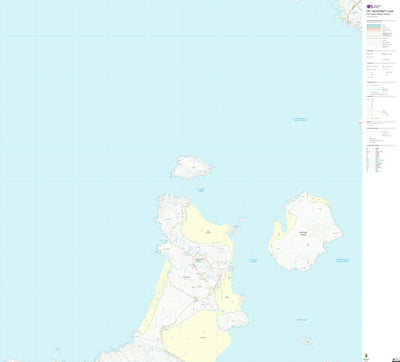
Task: Click the light blue band in the legend
Action: pos(374,25)
